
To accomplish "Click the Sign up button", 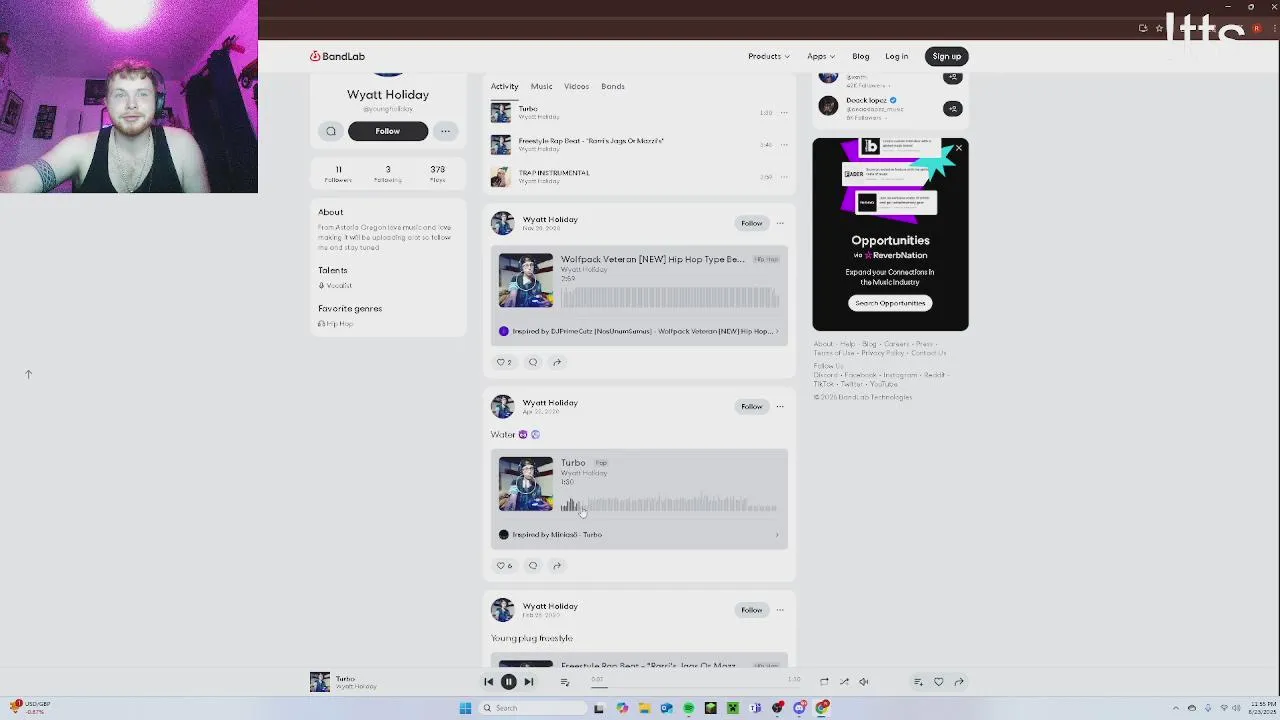I will point(946,56).
